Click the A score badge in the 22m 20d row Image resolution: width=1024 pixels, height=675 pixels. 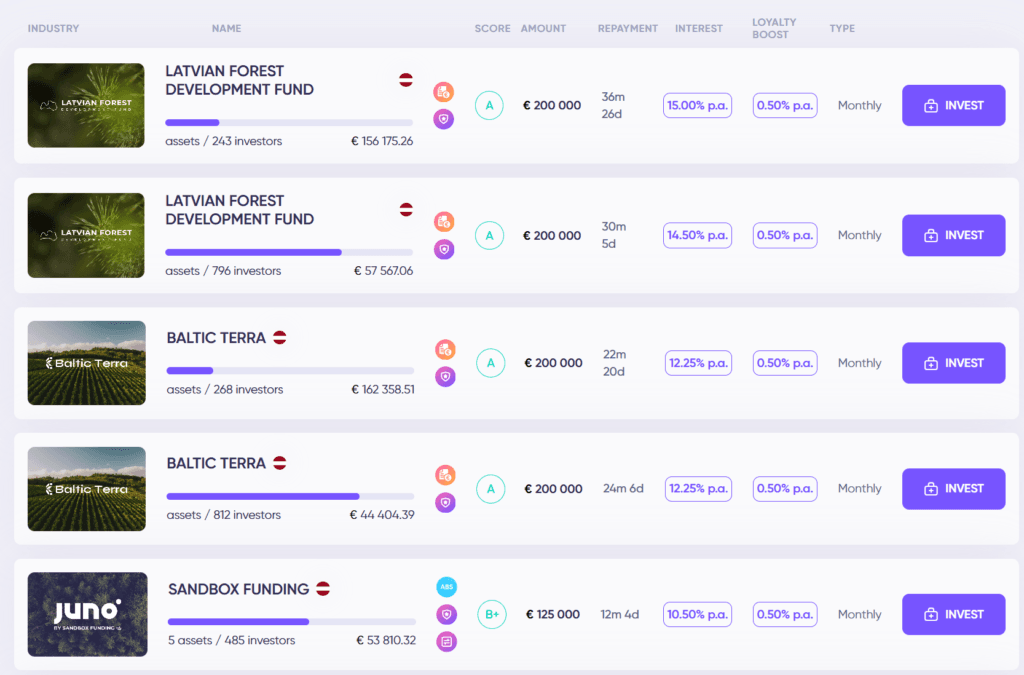coord(490,363)
